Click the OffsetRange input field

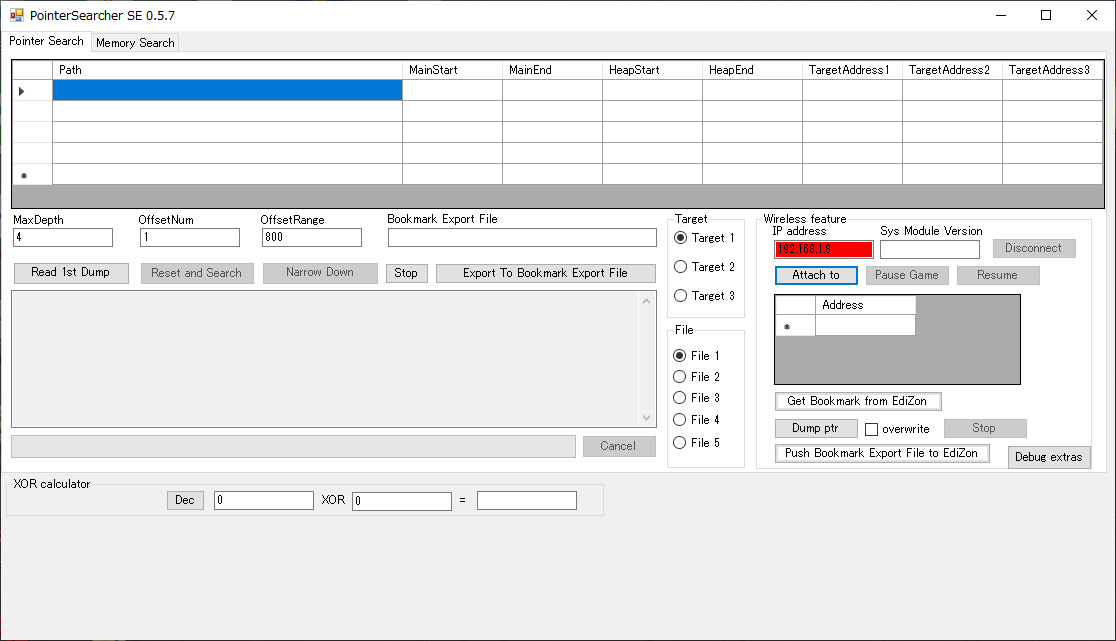click(312, 238)
